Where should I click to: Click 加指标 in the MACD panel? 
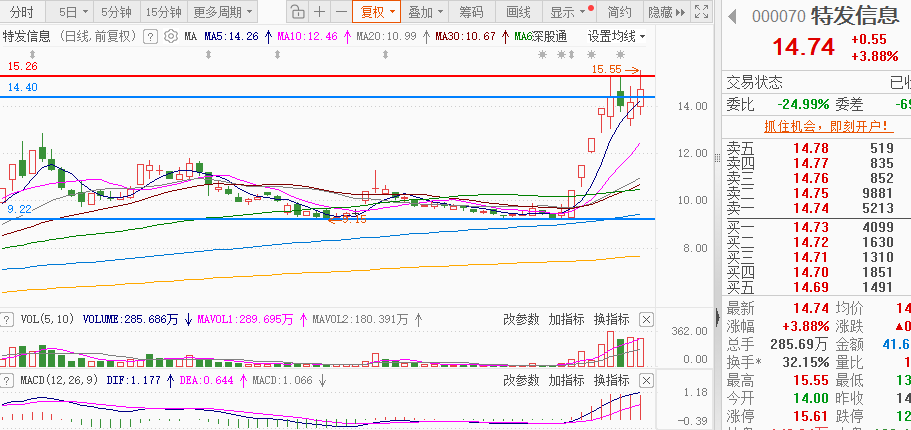pos(566,381)
